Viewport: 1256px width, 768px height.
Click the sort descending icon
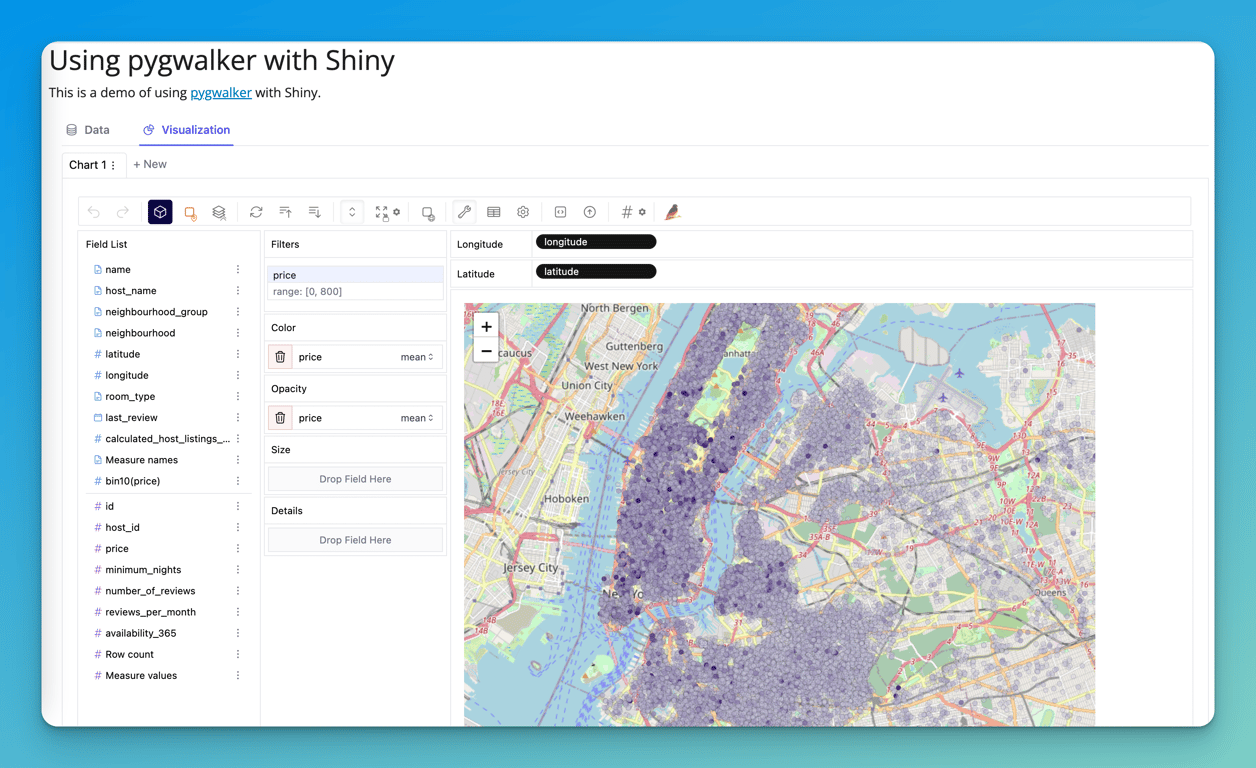(315, 212)
